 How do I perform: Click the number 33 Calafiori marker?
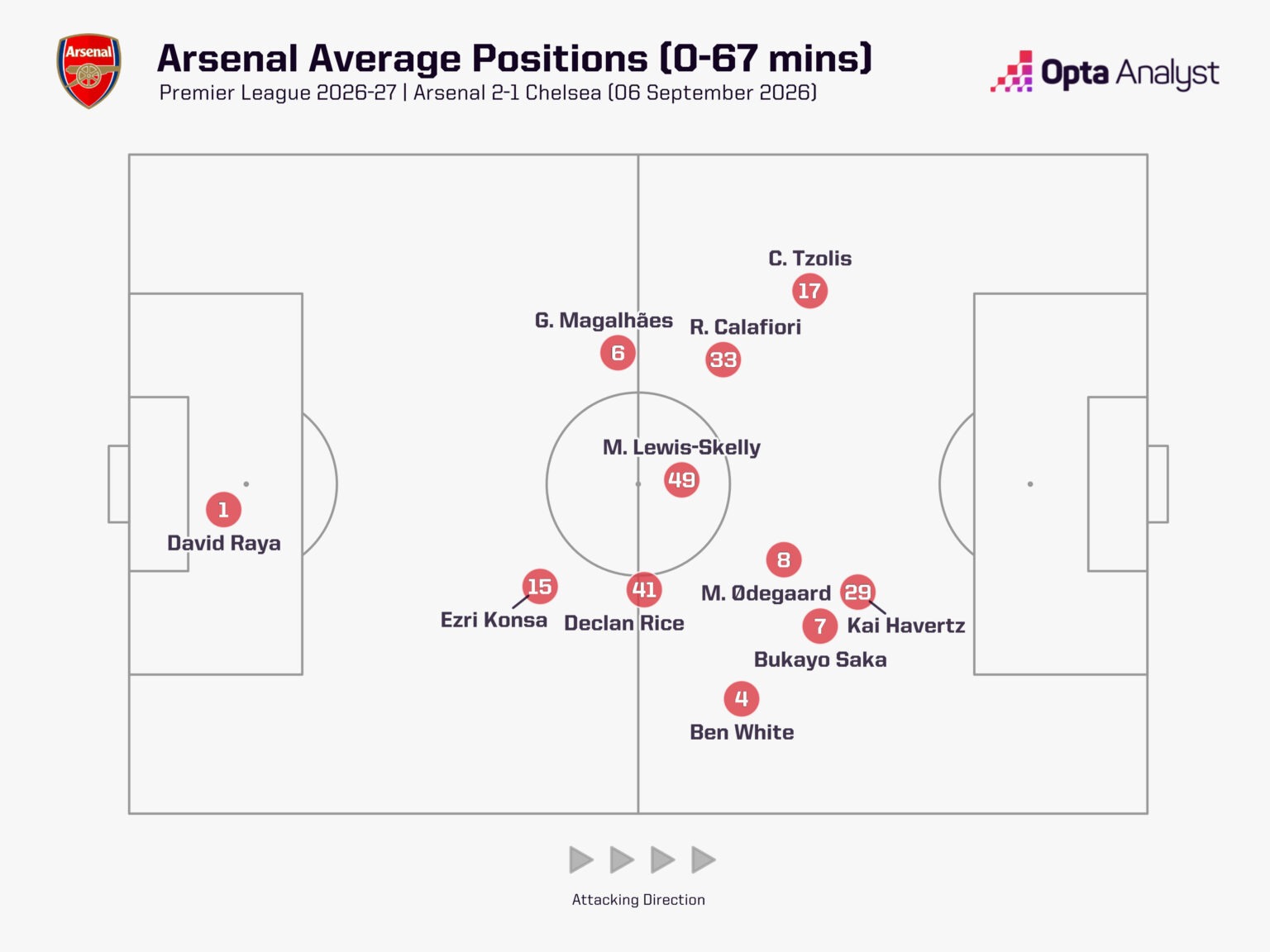coord(723,359)
